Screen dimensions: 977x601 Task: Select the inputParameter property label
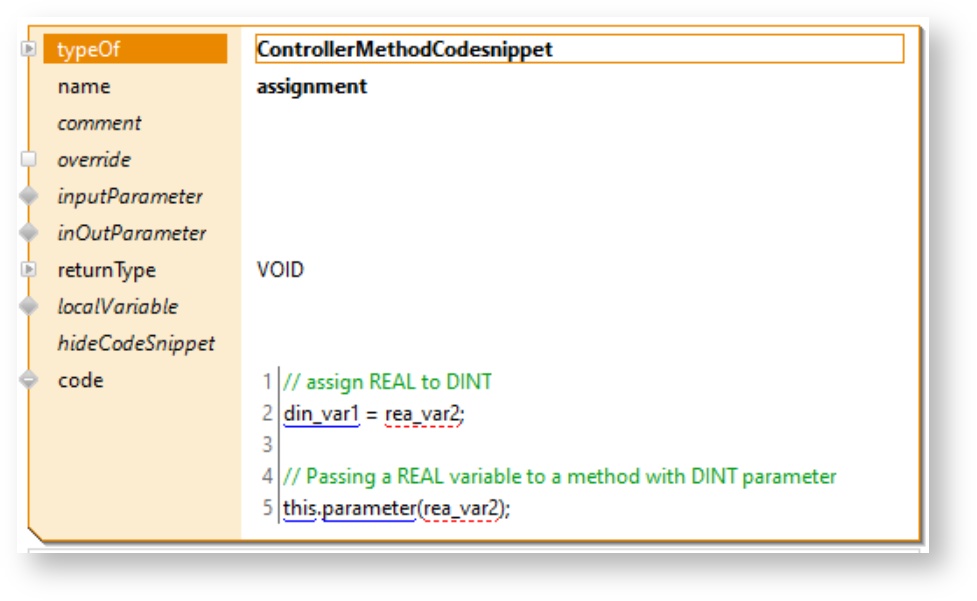coord(130,197)
